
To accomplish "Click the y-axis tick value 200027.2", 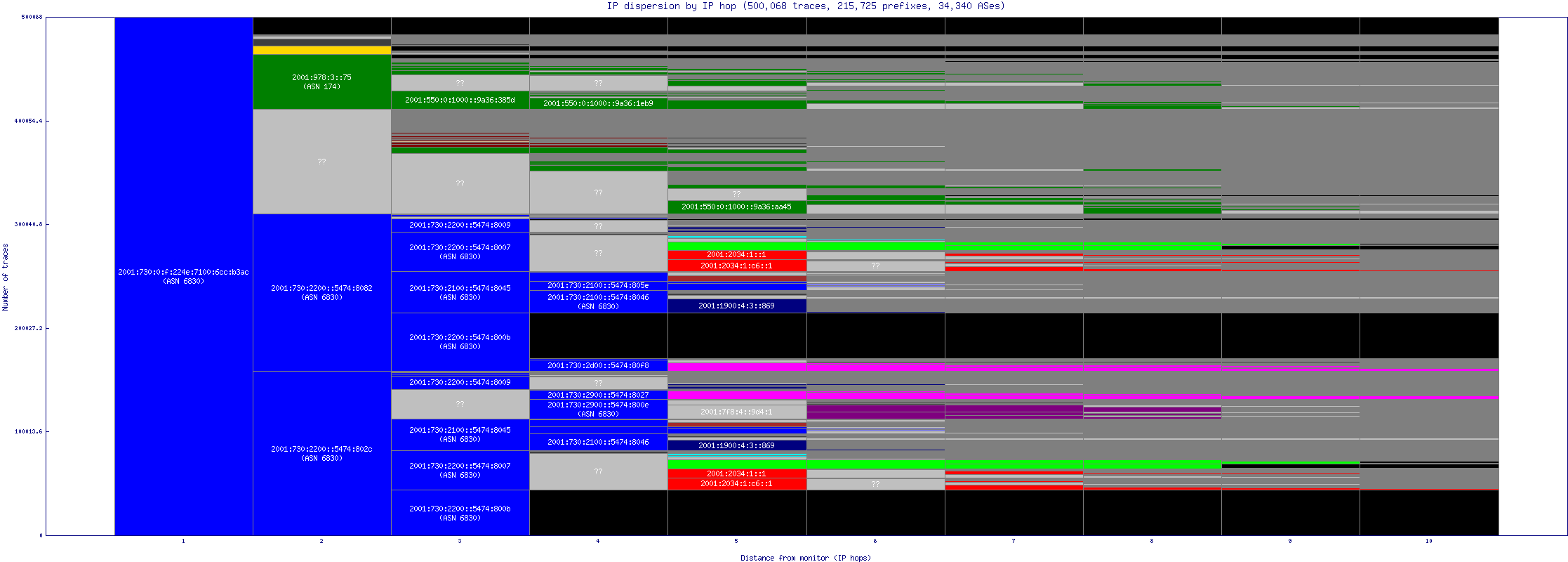I will [28, 328].
